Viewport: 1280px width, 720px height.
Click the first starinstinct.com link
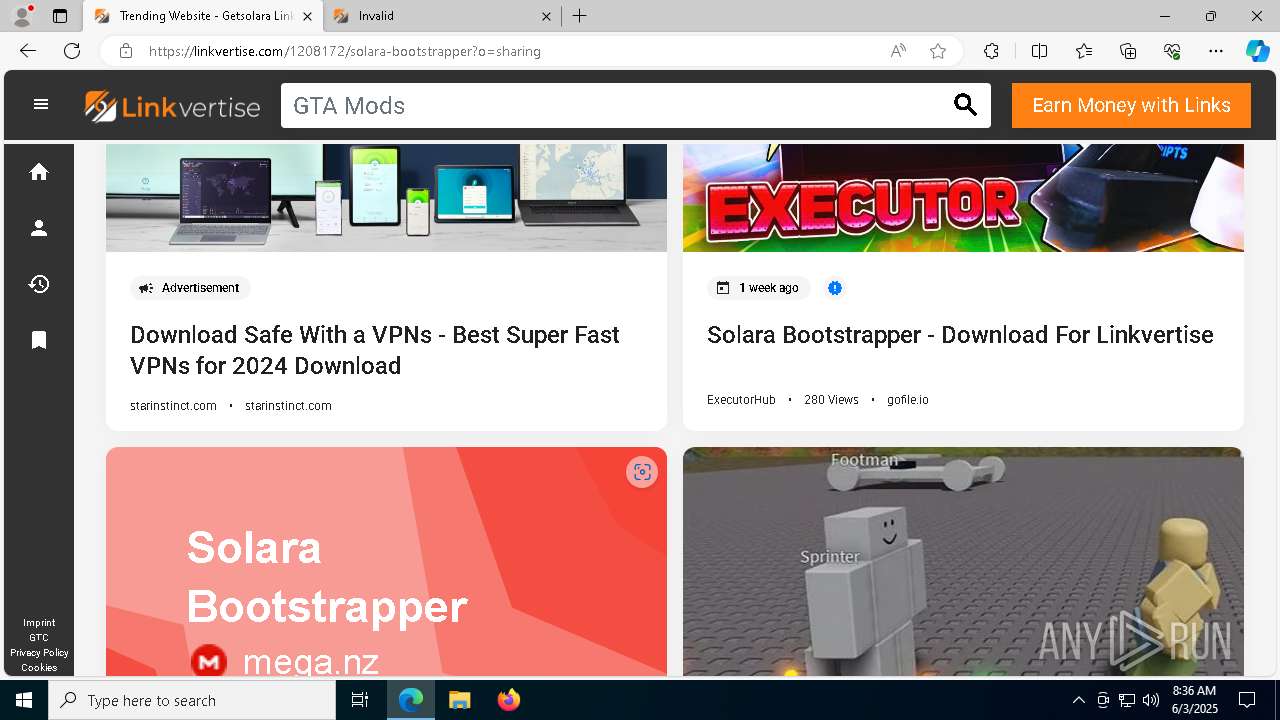(x=173, y=406)
